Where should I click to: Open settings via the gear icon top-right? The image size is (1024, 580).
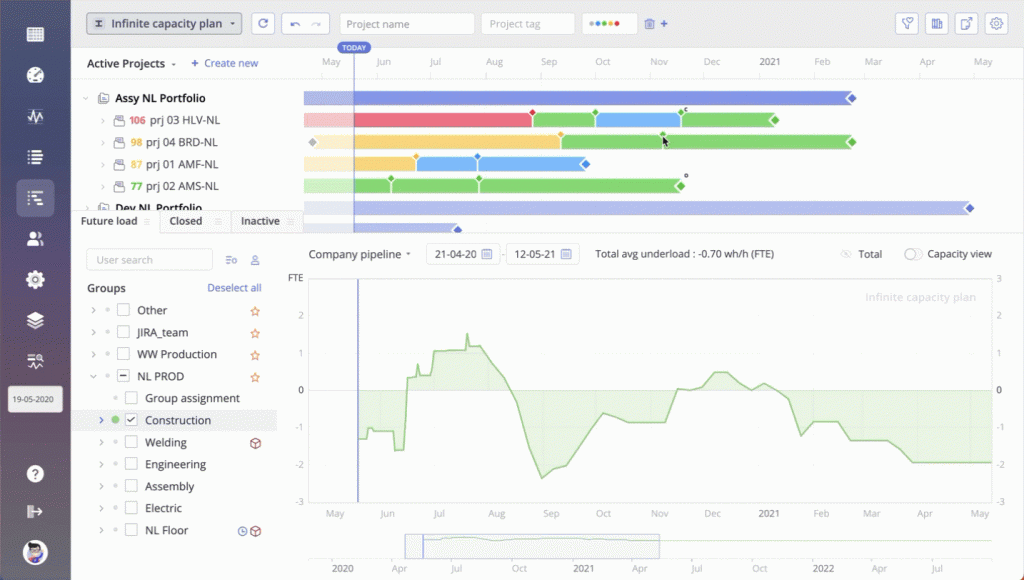[x=996, y=22]
